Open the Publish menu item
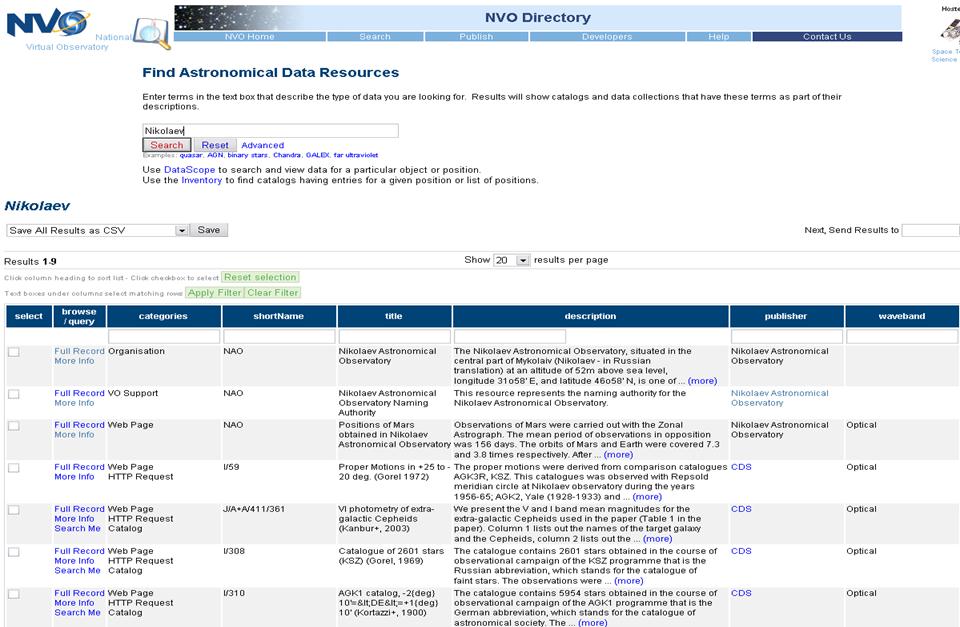Viewport: 960px width, 627px height. [476, 37]
